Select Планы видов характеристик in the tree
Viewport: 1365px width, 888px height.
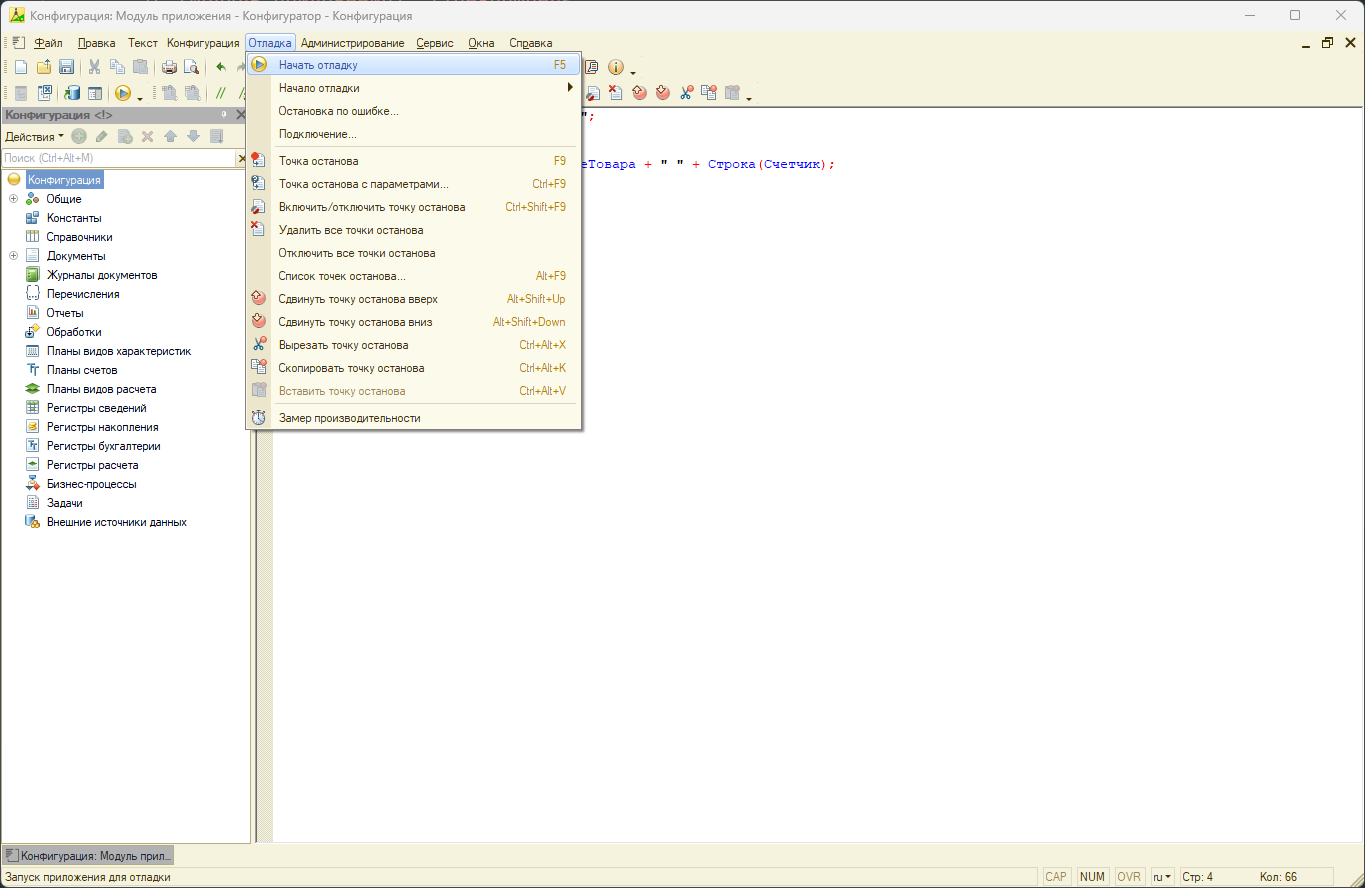119,351
